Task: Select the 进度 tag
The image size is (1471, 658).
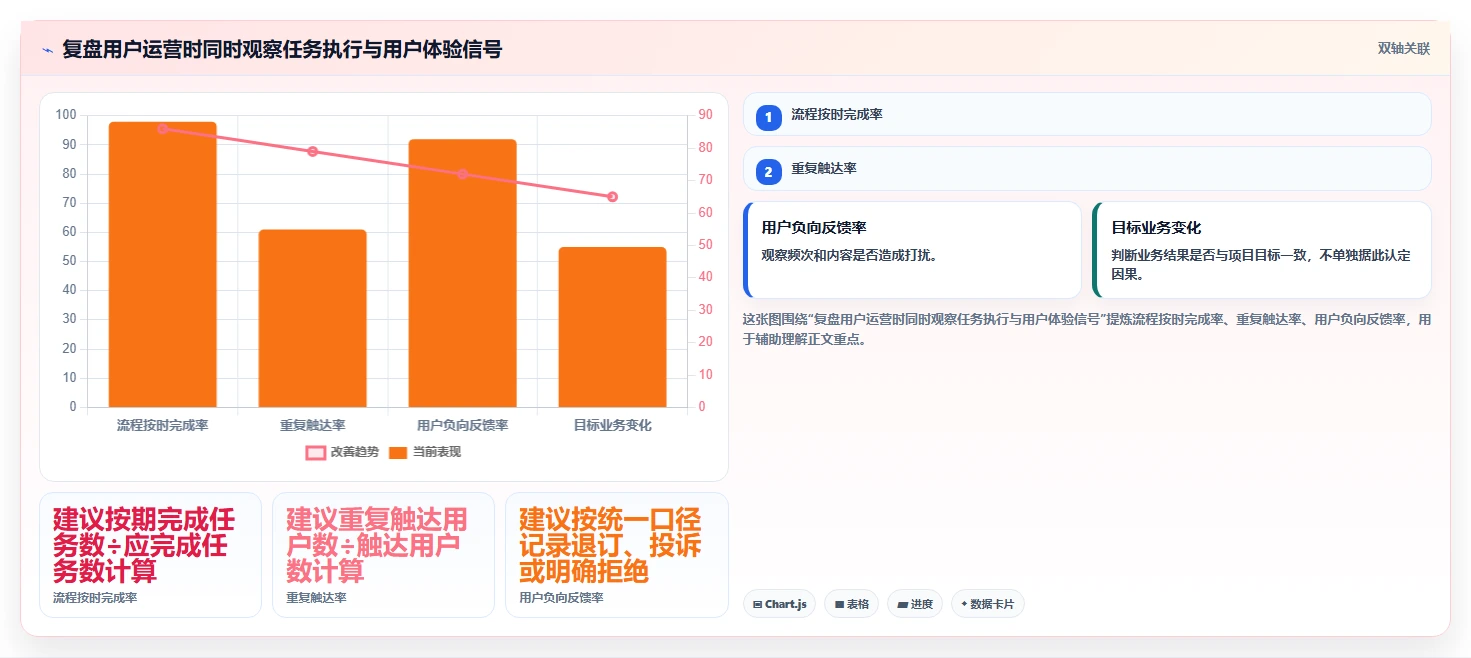Action: [x=915, y=604]
